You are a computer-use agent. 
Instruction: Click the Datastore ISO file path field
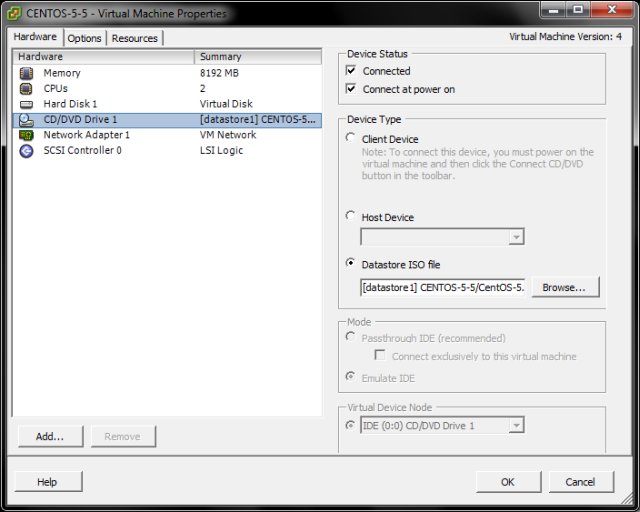pyautogui.click(x=443, y=287)
